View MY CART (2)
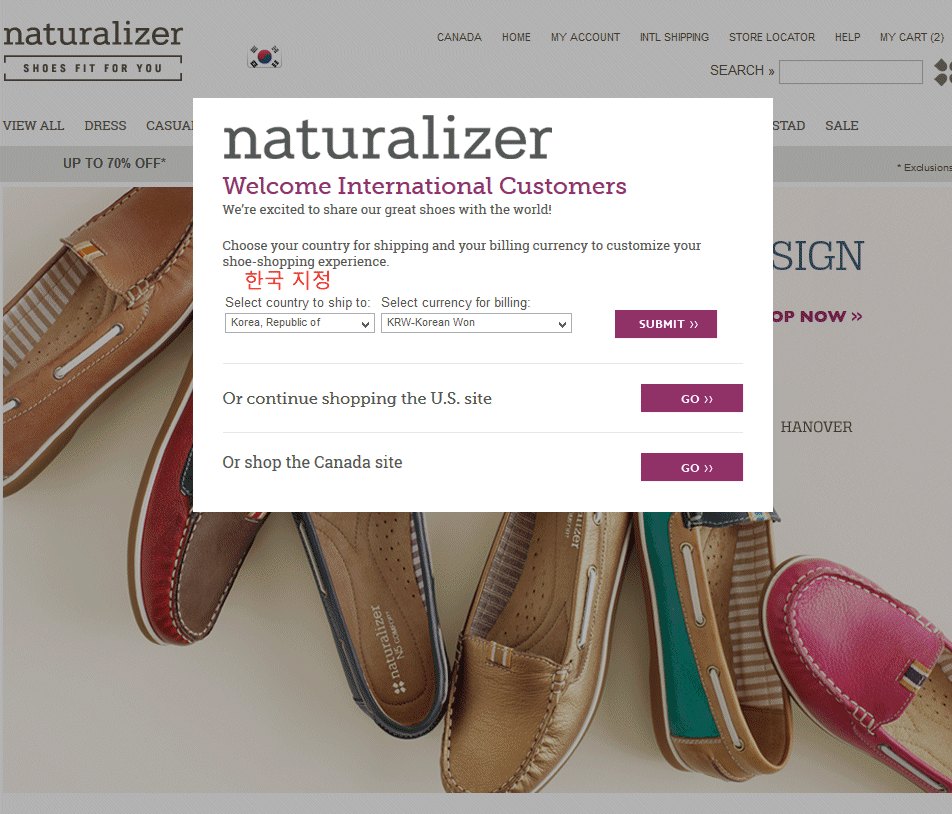Screen dimensions: 952x814 [912, 37]
